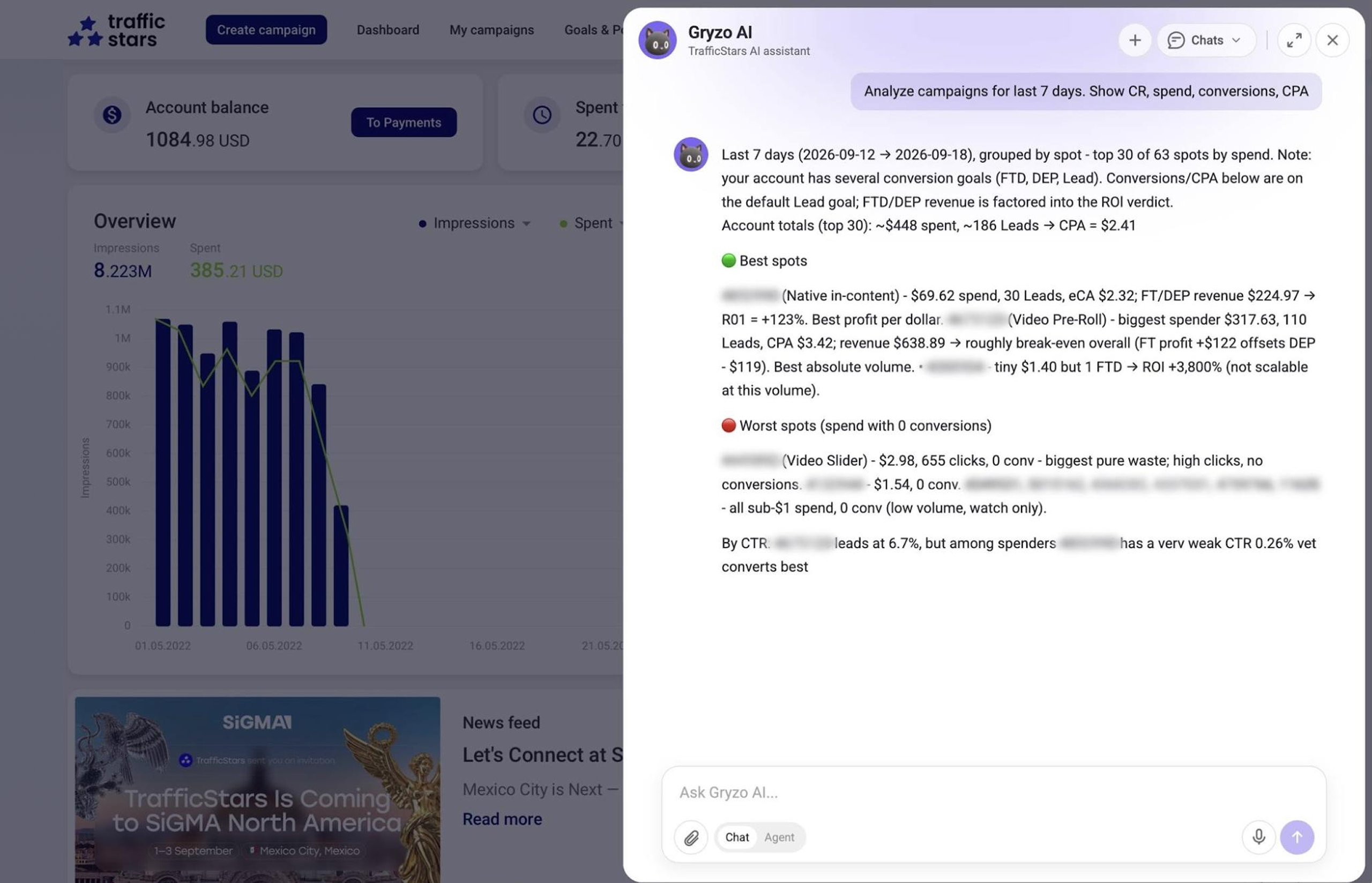Click the To Payments button

point(404,122)
